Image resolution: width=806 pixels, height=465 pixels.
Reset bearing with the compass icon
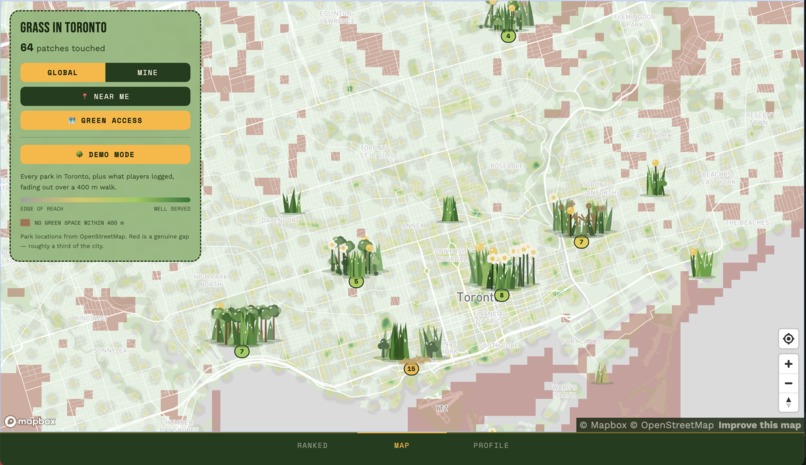[x=788, y=402]
